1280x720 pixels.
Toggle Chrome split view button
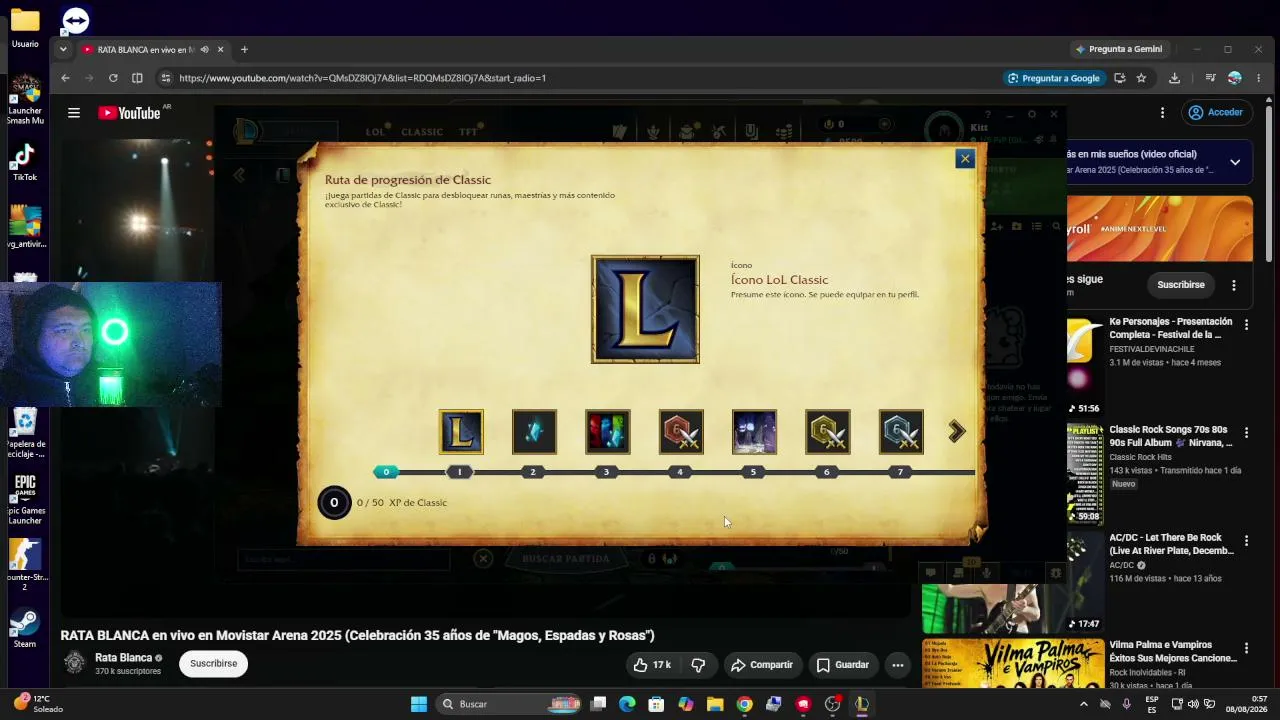(137, 78)
